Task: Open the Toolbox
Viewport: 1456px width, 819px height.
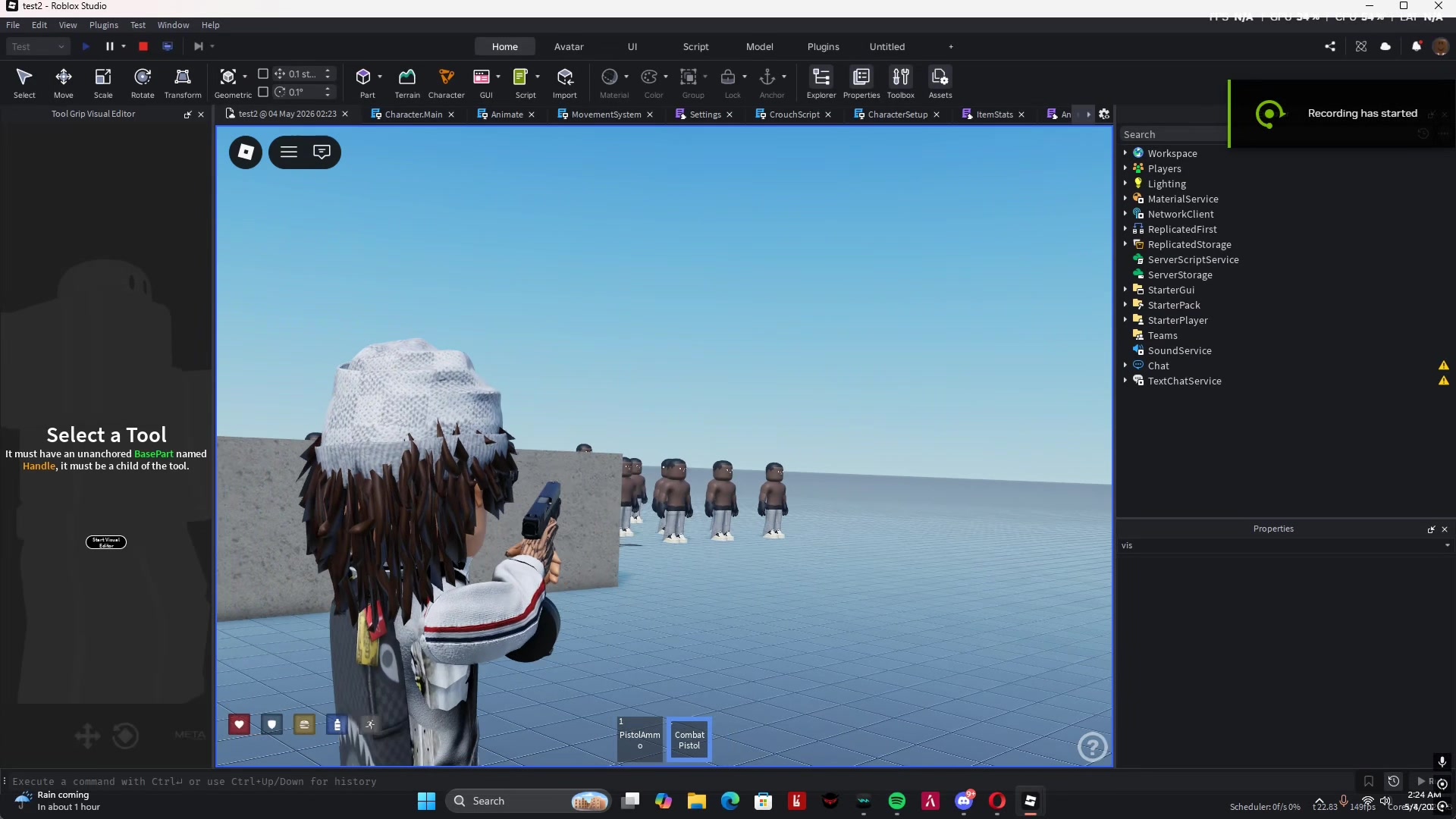Action: pyautogui.click(x=901, y=83)
